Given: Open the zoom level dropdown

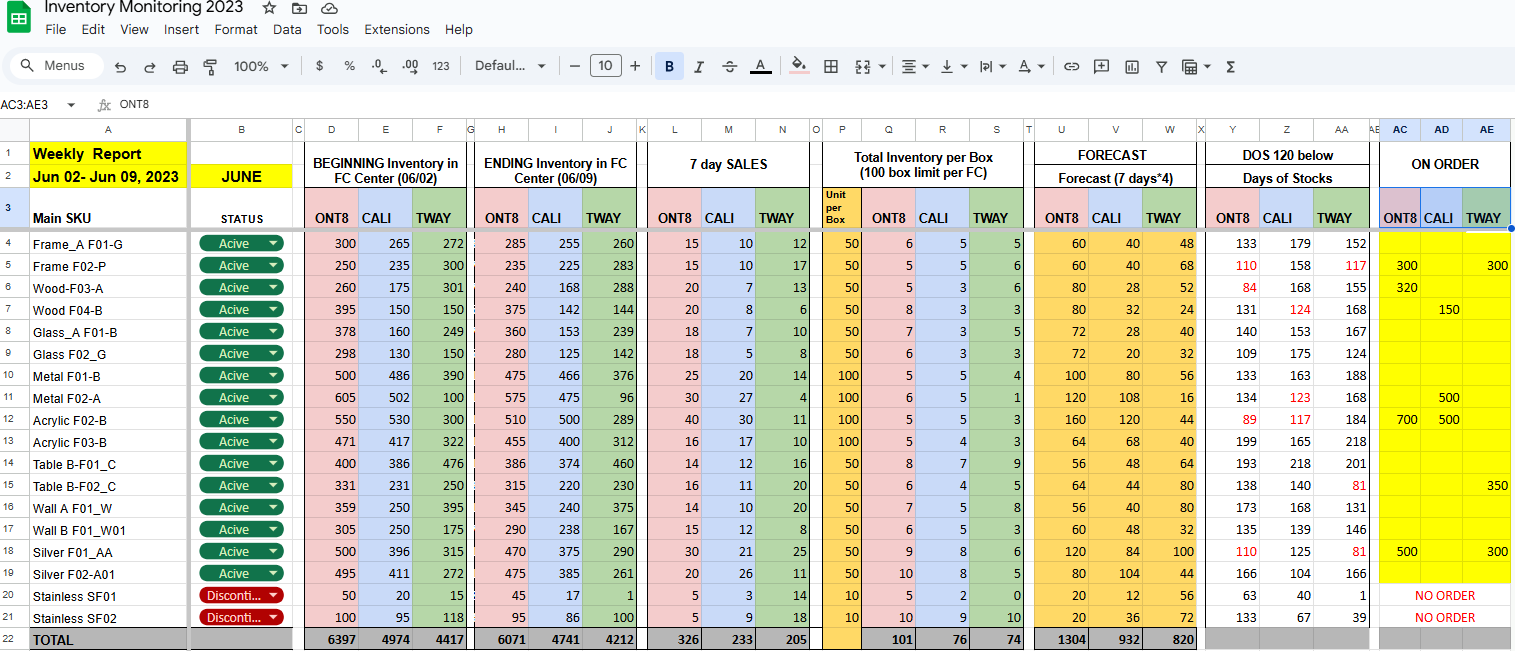Looking at the screenshot, I should pyautogui.click(x=260, y=66).
